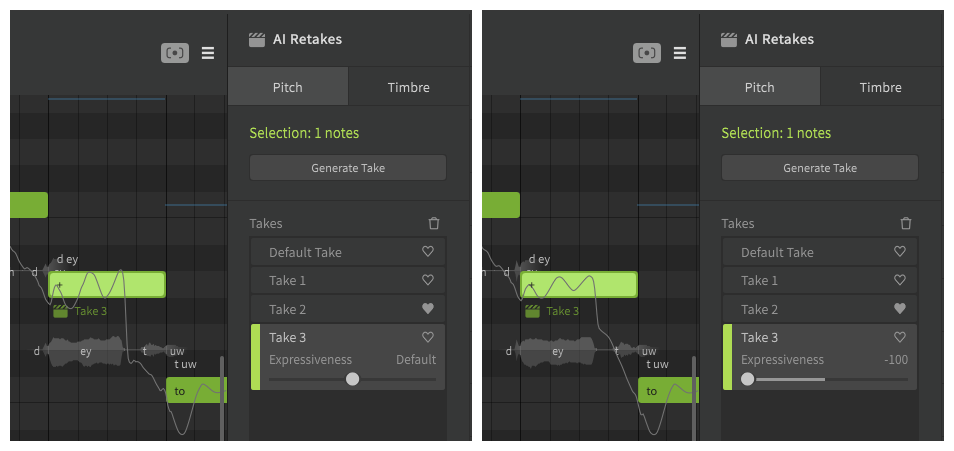
Task: Click the trash icon in left Takes panel
Action: pos(434,223)
